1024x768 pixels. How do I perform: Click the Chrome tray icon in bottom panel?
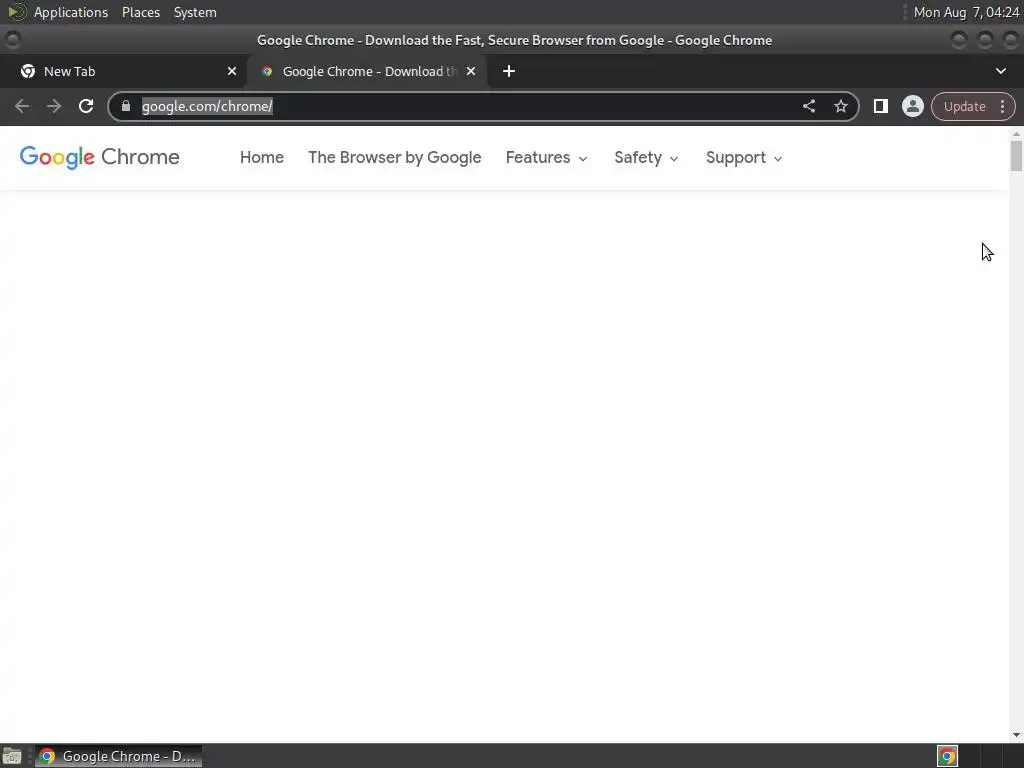tap(947, 756)
